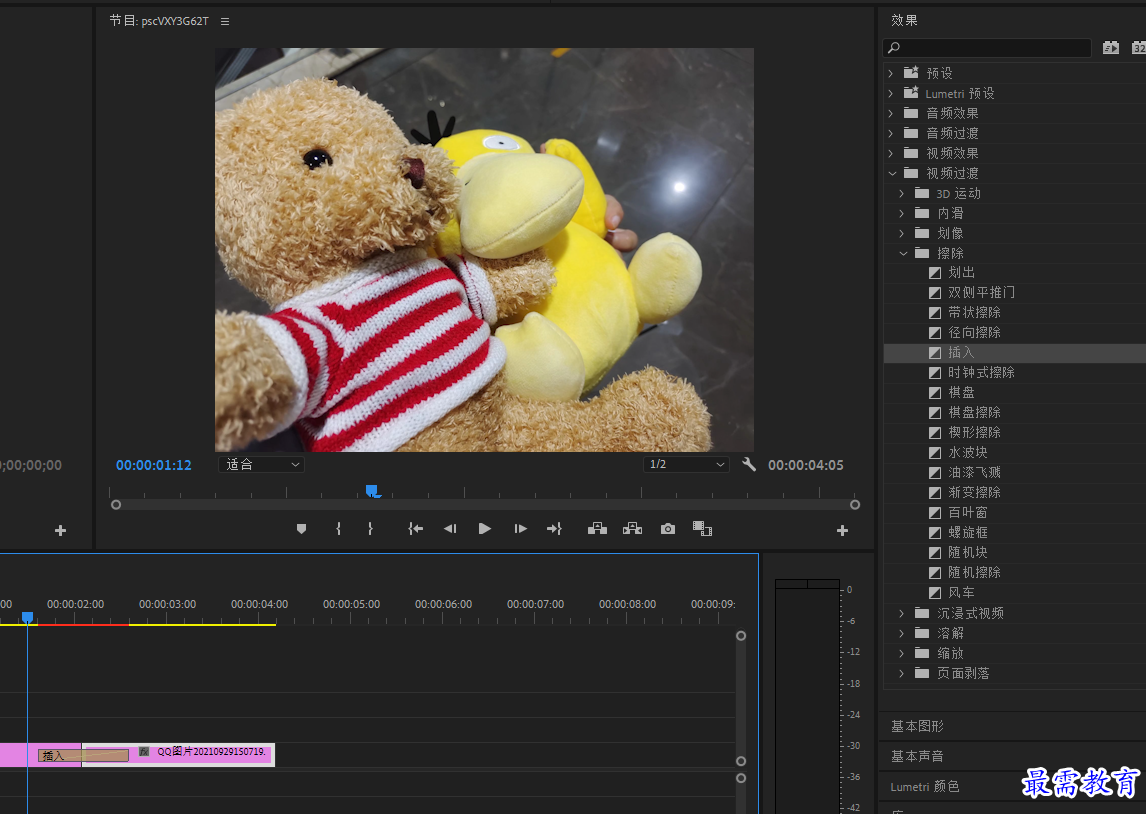The height and width of the screenshot is (814, 1146).
Task: Click the Mark Out bracket icon
Action: click(371, 529)
